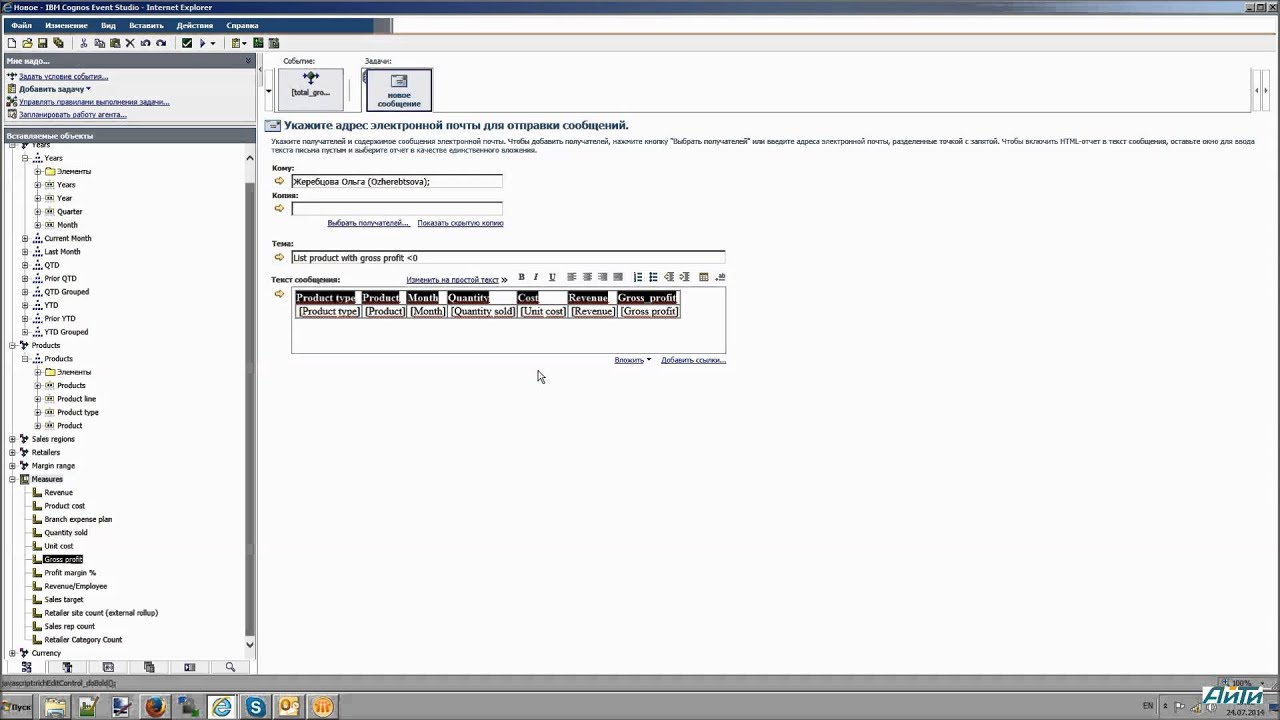Insert table into message body
The height and width of the screenshot is (720, 1280).
(x=704, y=277)
